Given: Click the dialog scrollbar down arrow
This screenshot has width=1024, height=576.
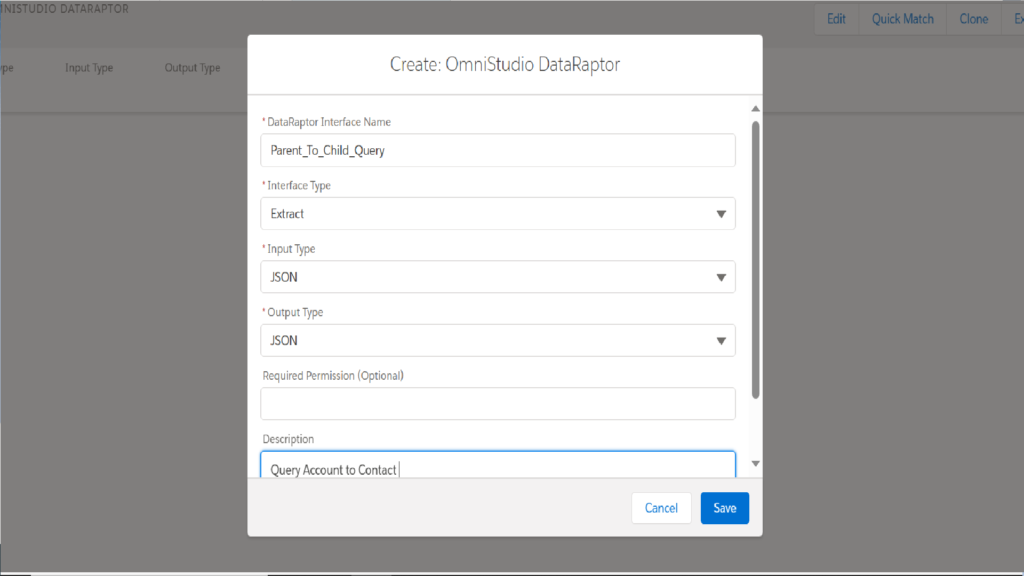Looking at the screenshot, I should tap(756, 464).
